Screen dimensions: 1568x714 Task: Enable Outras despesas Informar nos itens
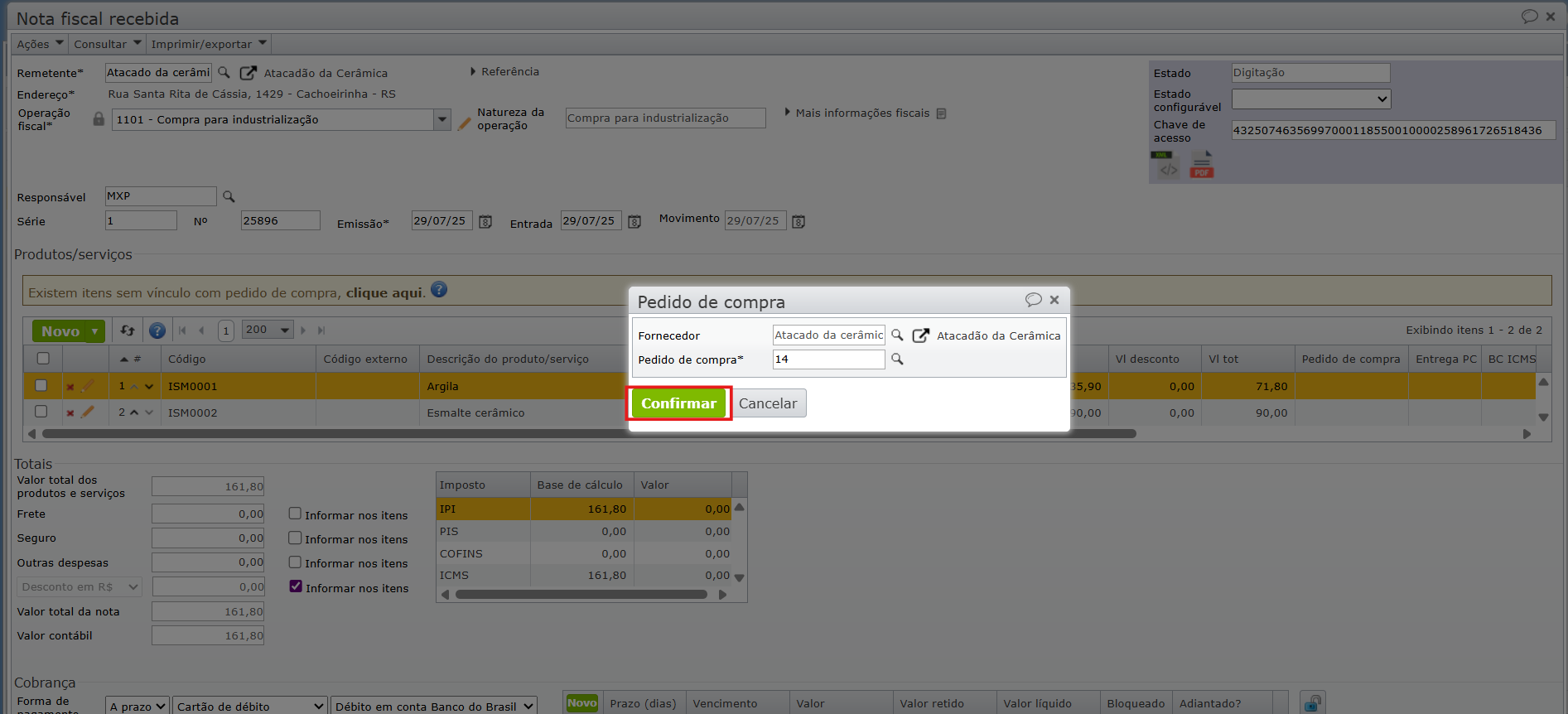click(295, 562)
